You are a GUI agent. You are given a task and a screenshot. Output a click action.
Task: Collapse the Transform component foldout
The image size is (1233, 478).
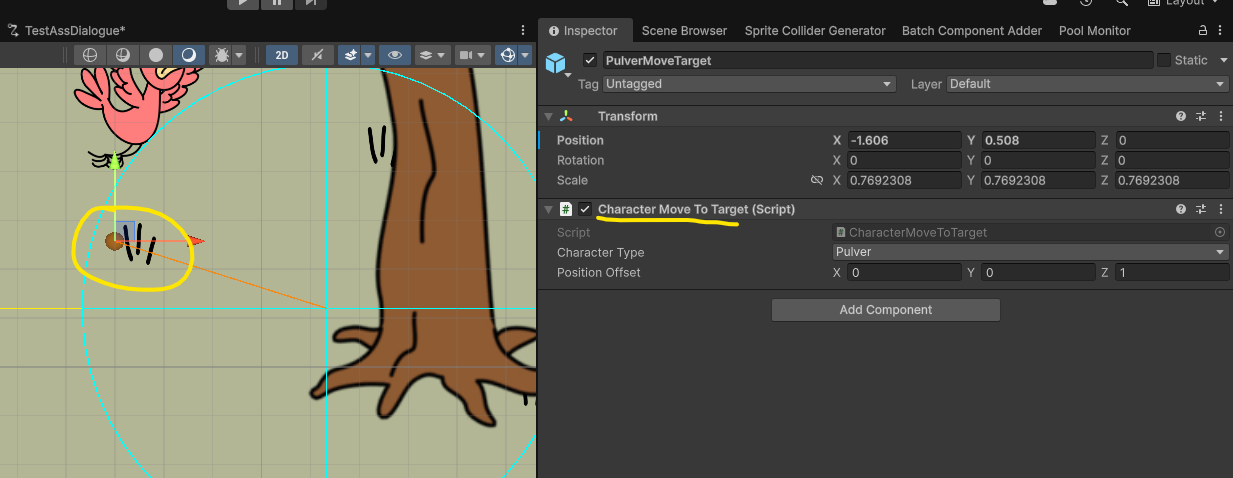click(548, 117)
